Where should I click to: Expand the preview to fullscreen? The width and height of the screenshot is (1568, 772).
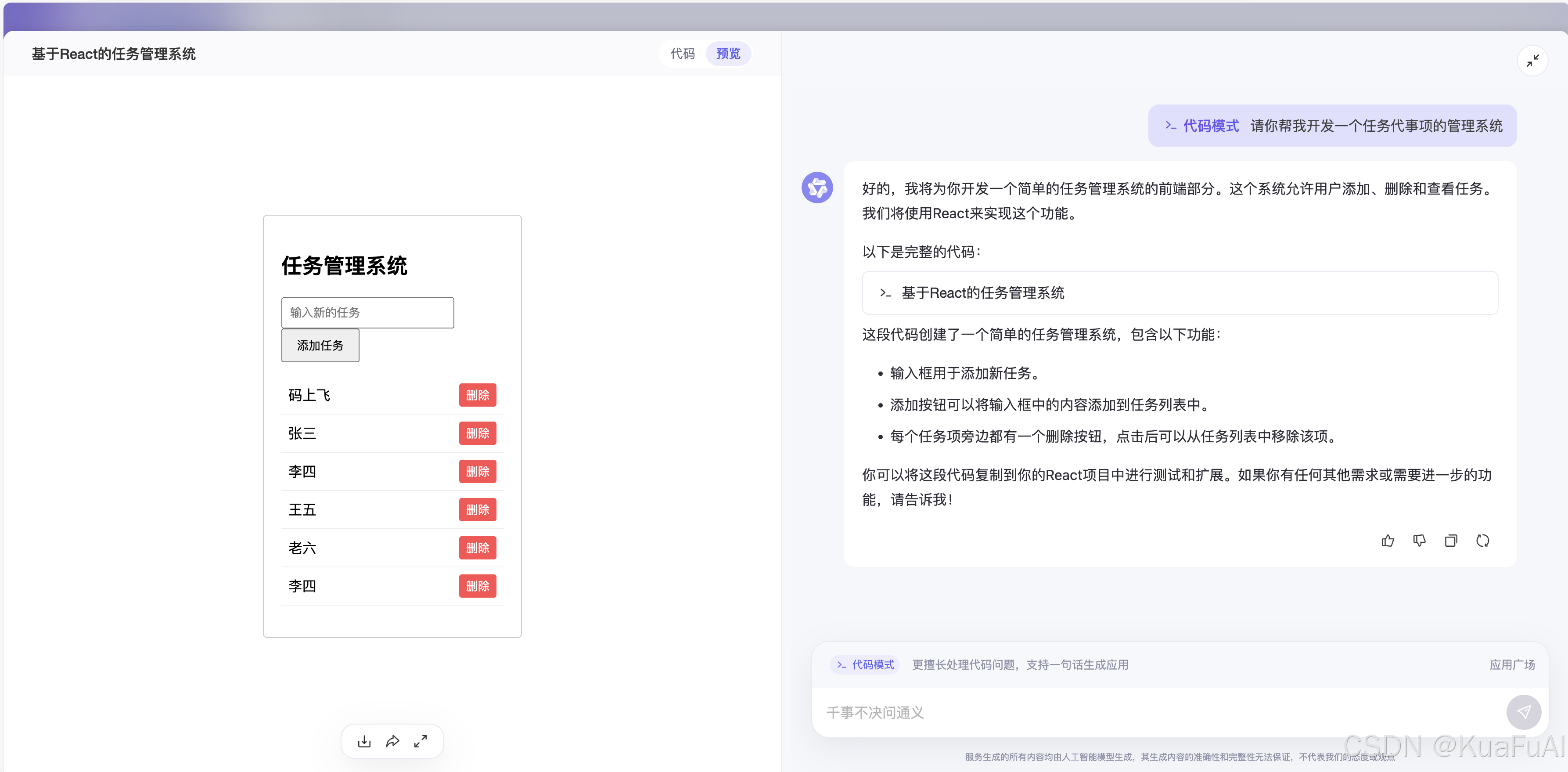pos(421,741)
